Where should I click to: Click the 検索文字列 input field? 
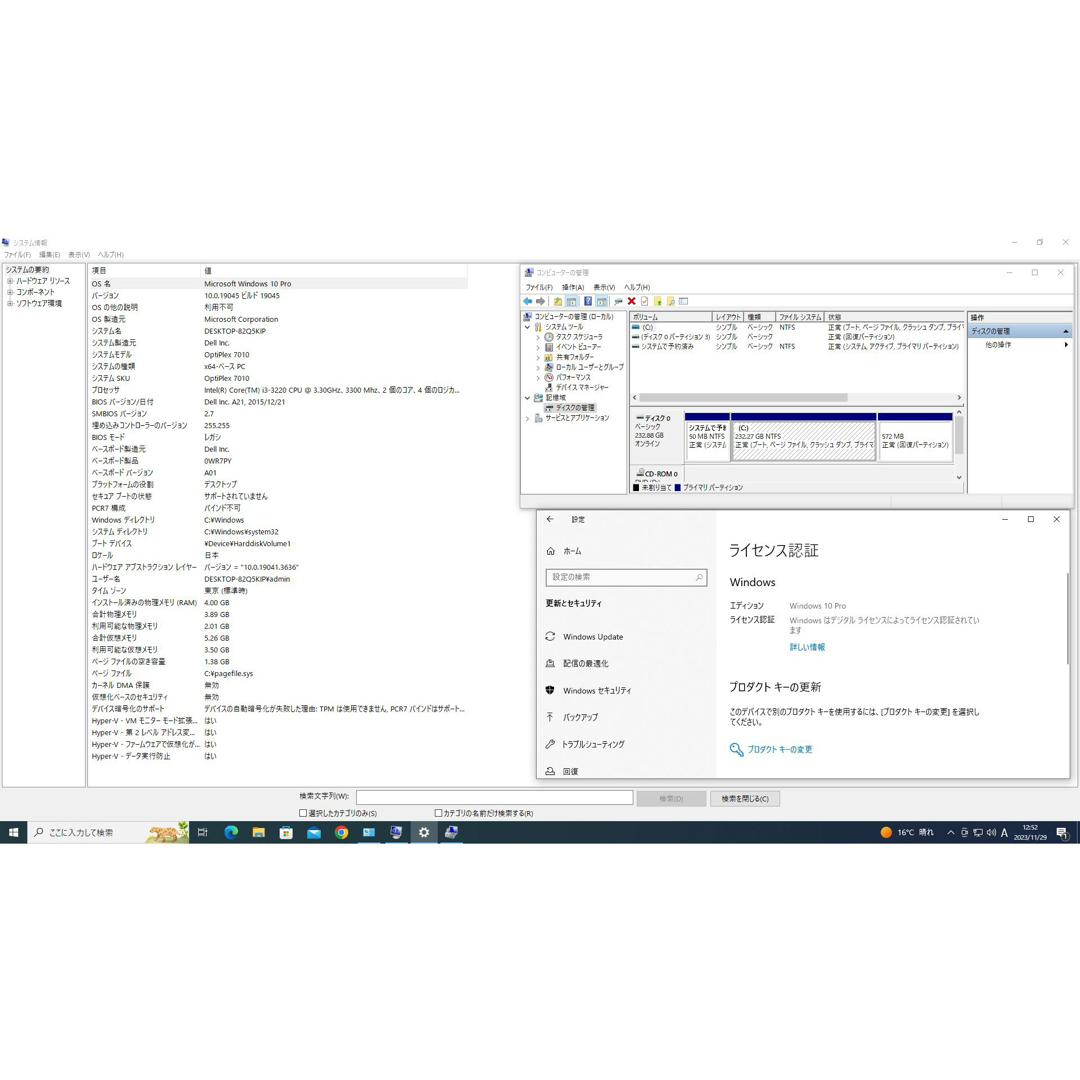point(495,798)
